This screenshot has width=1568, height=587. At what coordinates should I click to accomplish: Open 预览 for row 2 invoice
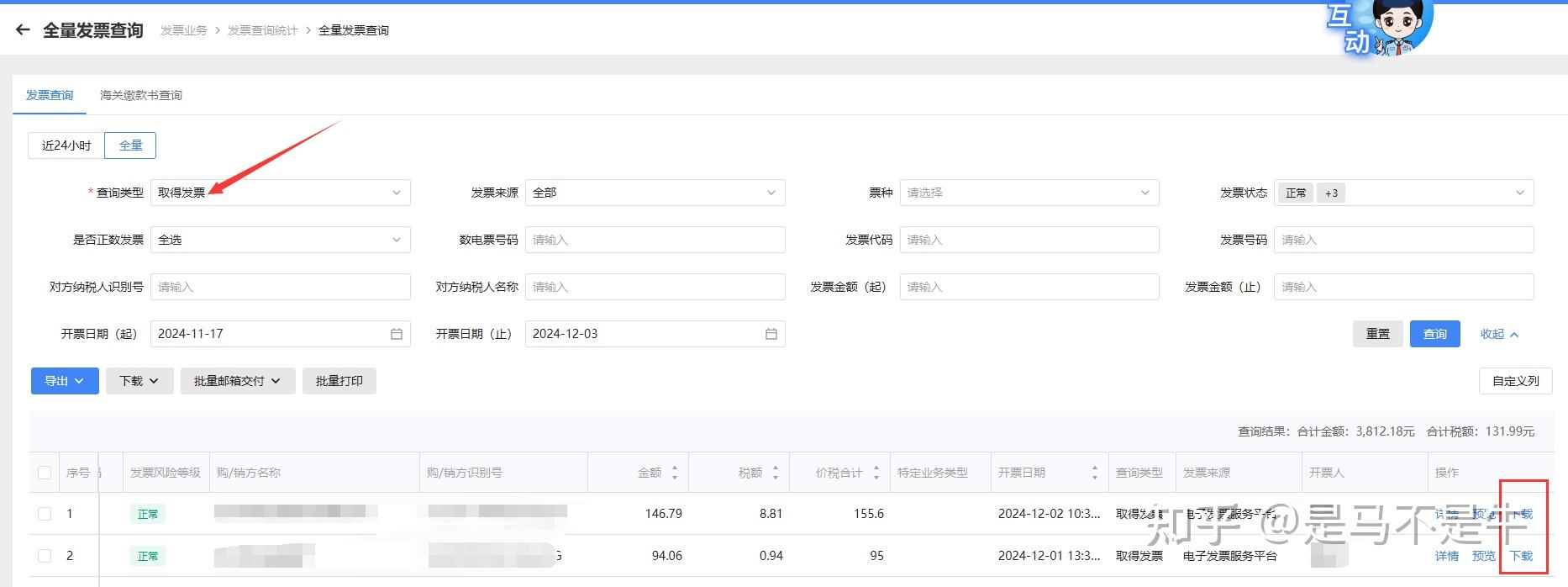point(1484,556)
